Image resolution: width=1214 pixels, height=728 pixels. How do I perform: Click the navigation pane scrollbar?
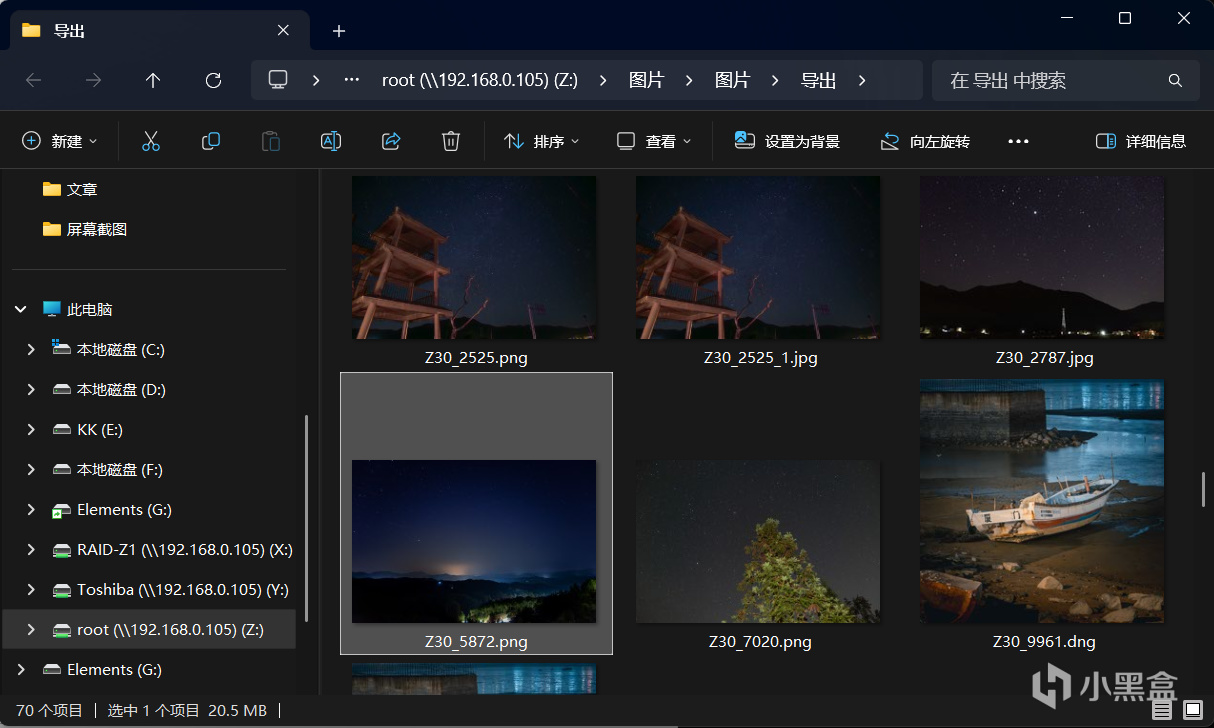306,518
